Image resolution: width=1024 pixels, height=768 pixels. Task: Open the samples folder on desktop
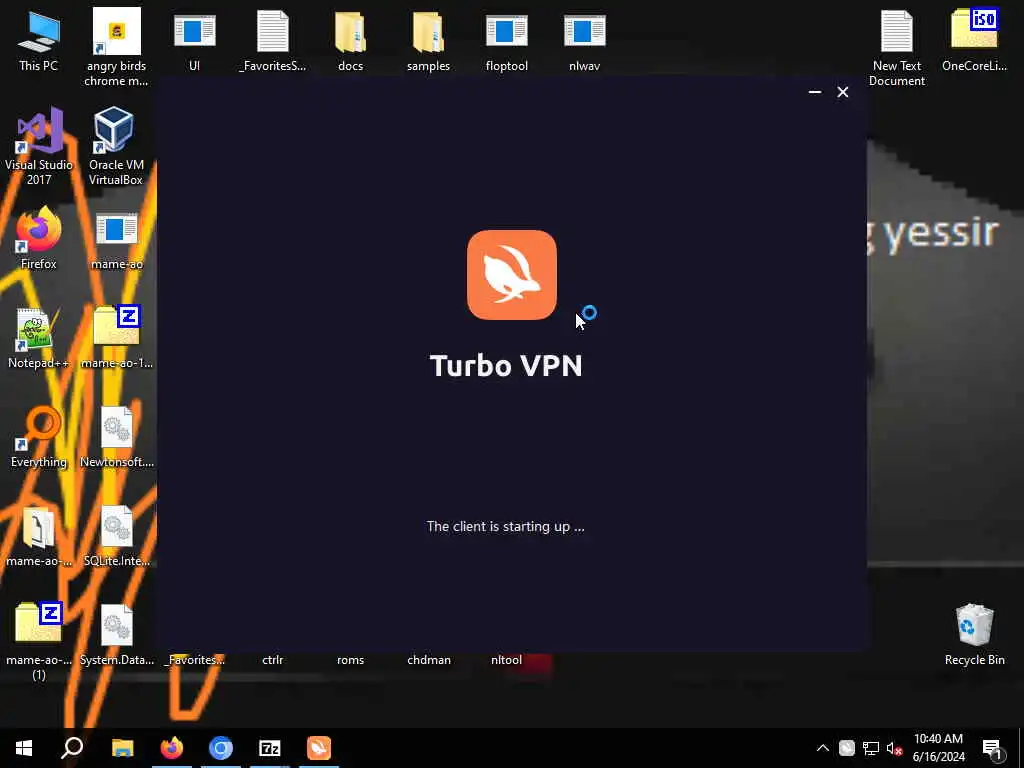[428, 41]
